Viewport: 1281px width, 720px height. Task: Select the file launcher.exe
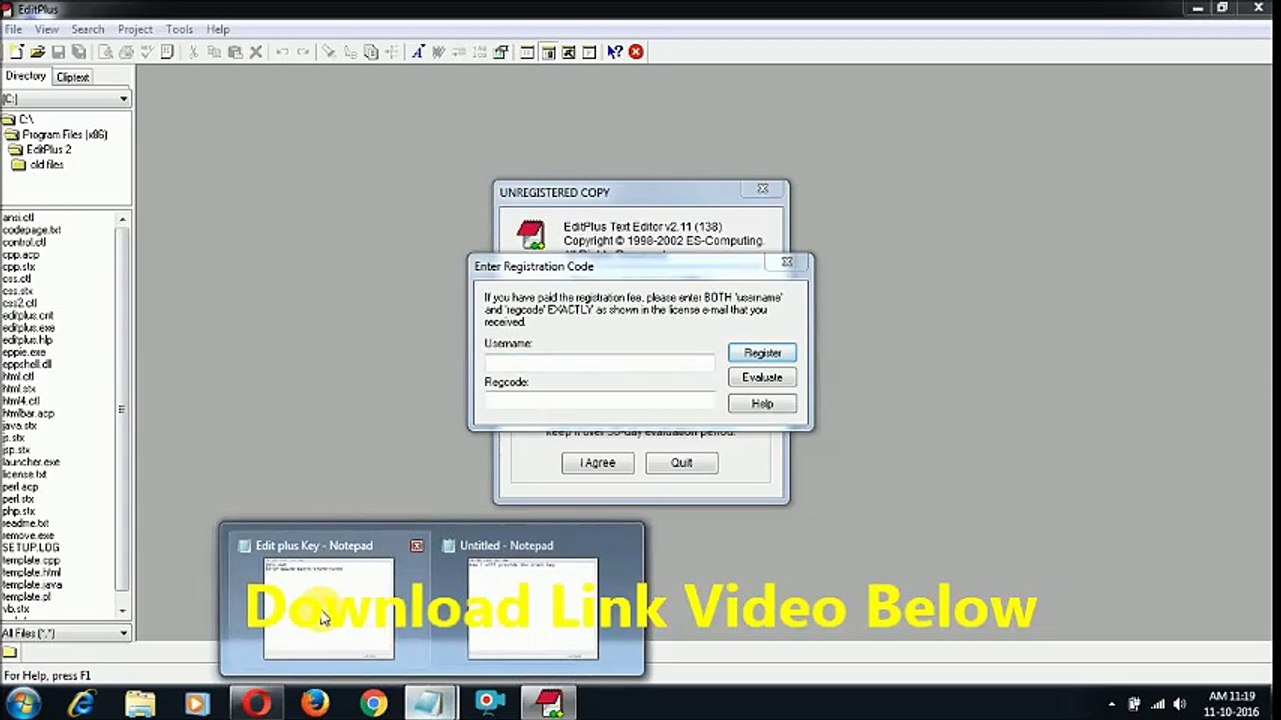(31, 462)
